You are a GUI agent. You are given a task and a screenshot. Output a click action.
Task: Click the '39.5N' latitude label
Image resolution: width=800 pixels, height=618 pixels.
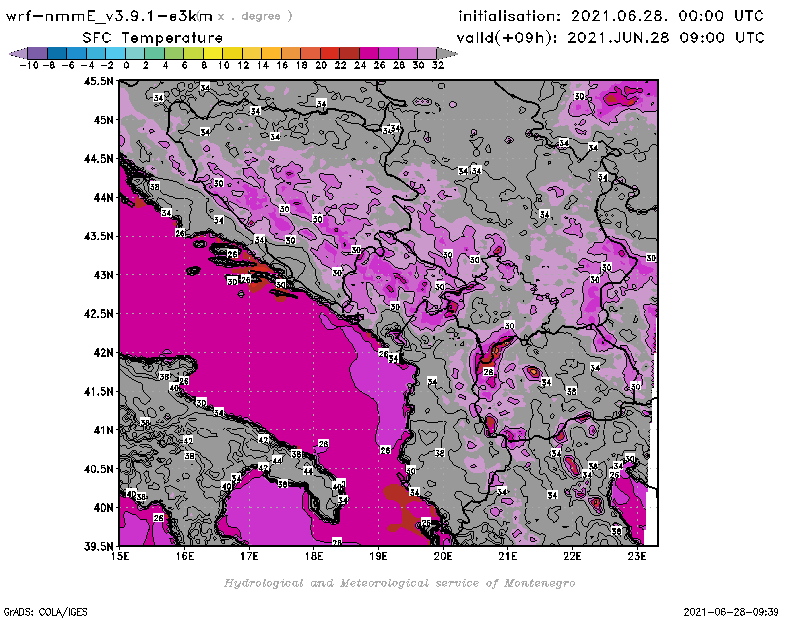pos(98,547)
